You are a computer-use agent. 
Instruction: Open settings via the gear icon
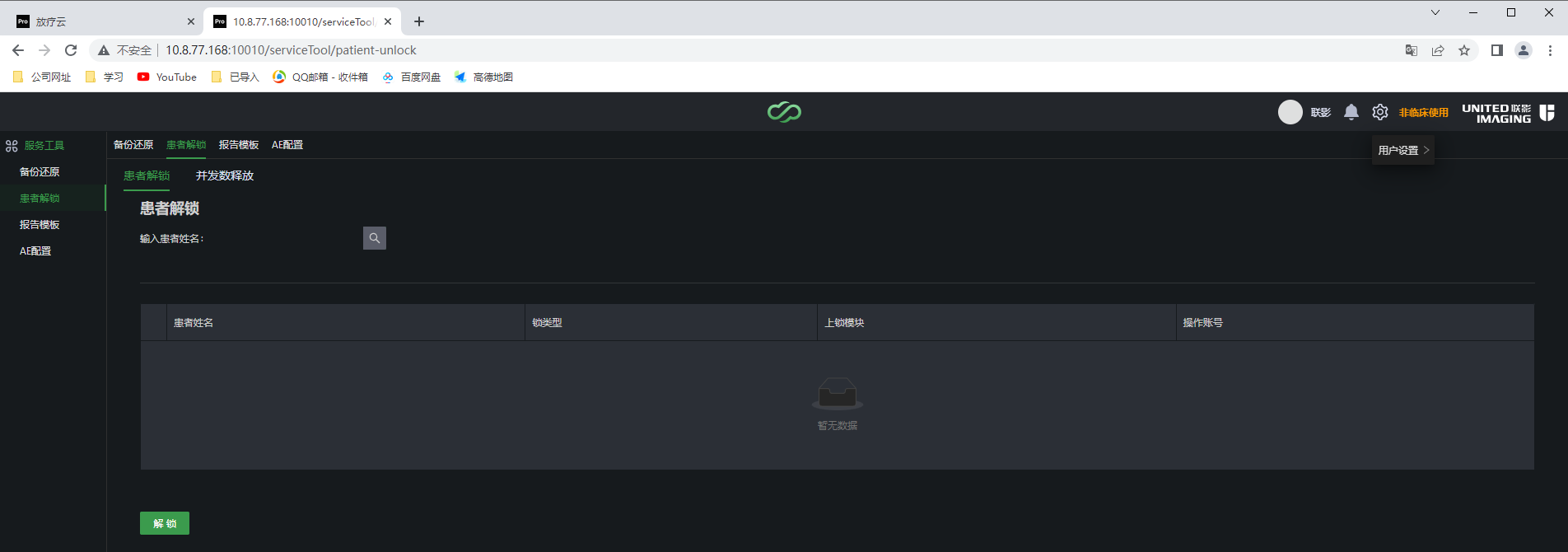click(x=1380, y=112)
